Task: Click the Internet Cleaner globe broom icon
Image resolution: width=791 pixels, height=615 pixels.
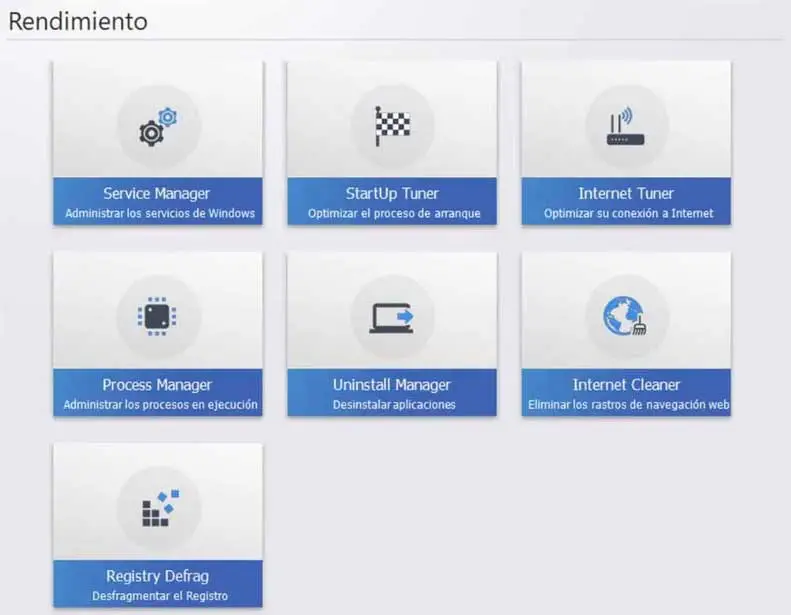Action: pyautogui.click(x=626, y=316)
